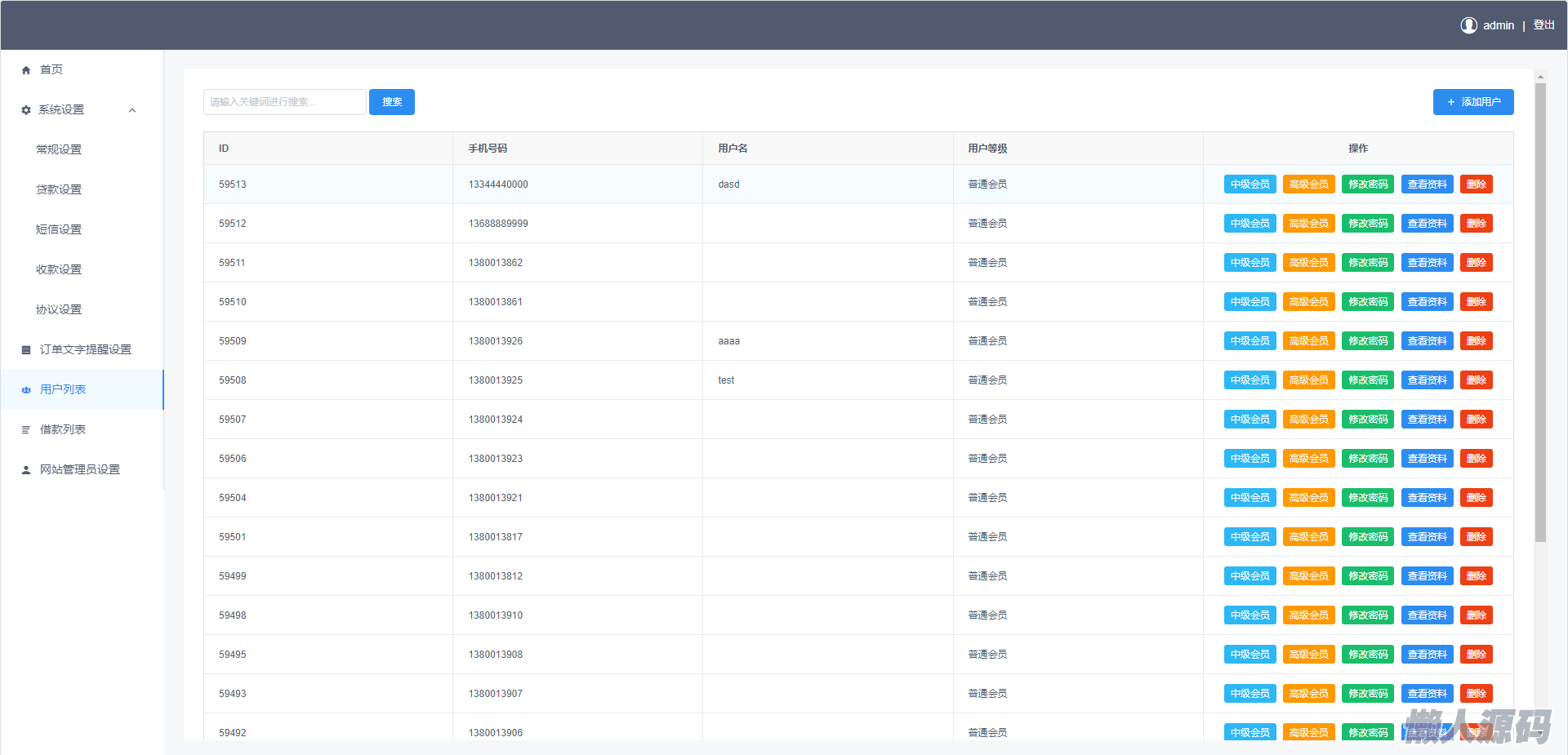Upgrade user 59512 to 高级会员
This screenshot has width=1568, height=755.
[1308, 224]
